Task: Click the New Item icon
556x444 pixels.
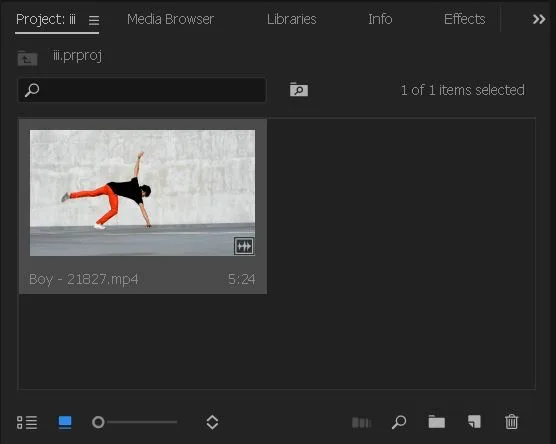Action: pos(474,422)
